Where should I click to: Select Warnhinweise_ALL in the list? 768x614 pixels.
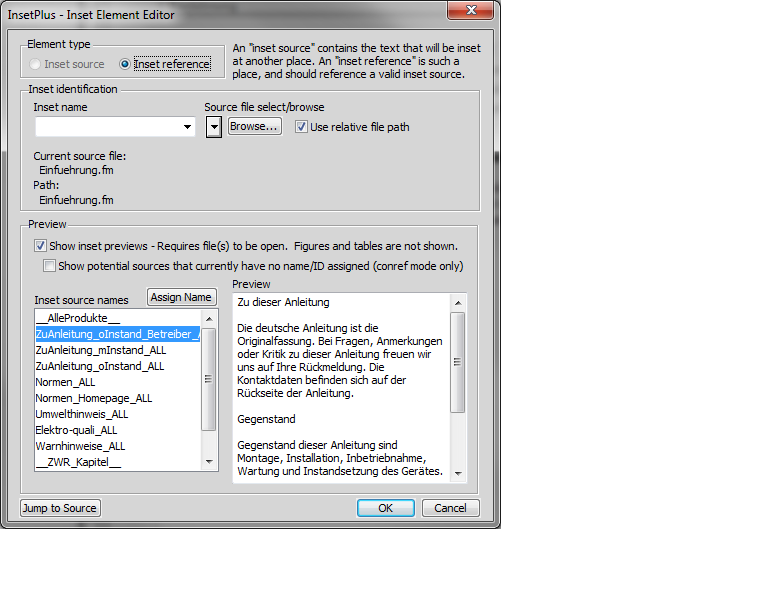point(118,446)
